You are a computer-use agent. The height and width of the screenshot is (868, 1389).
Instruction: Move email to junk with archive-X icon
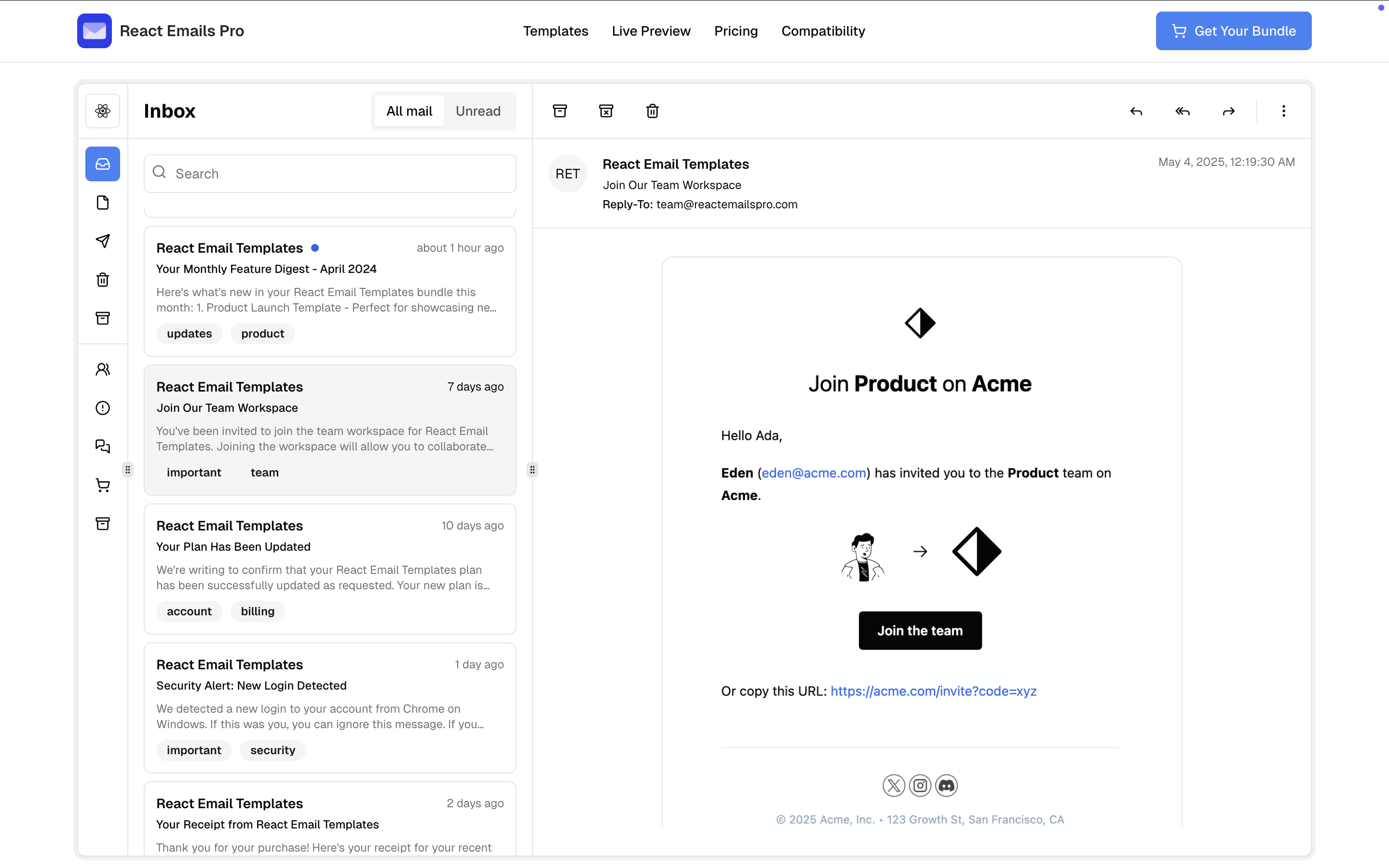pyautogui.click(x=606, y=111)
